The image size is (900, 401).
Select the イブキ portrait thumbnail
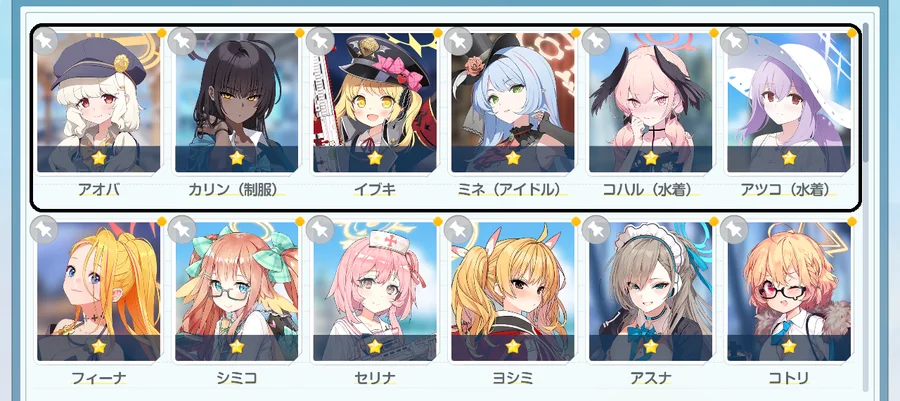[x=375, y=103]
